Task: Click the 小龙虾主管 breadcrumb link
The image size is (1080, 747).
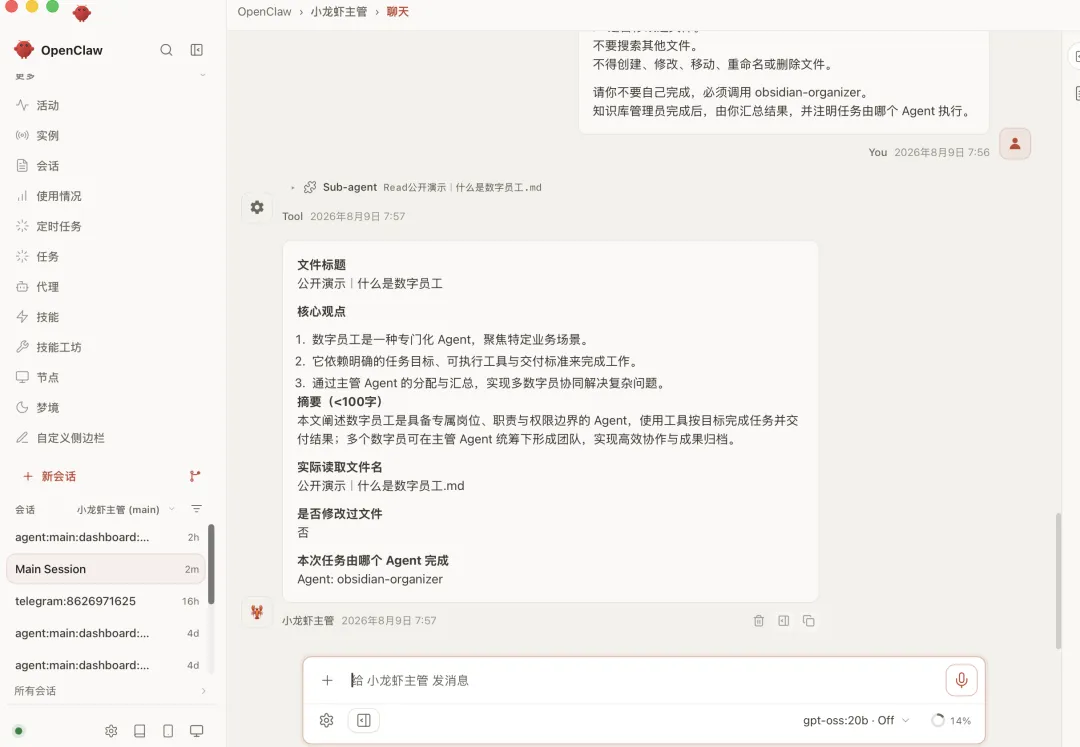Action: click(338, 12)
